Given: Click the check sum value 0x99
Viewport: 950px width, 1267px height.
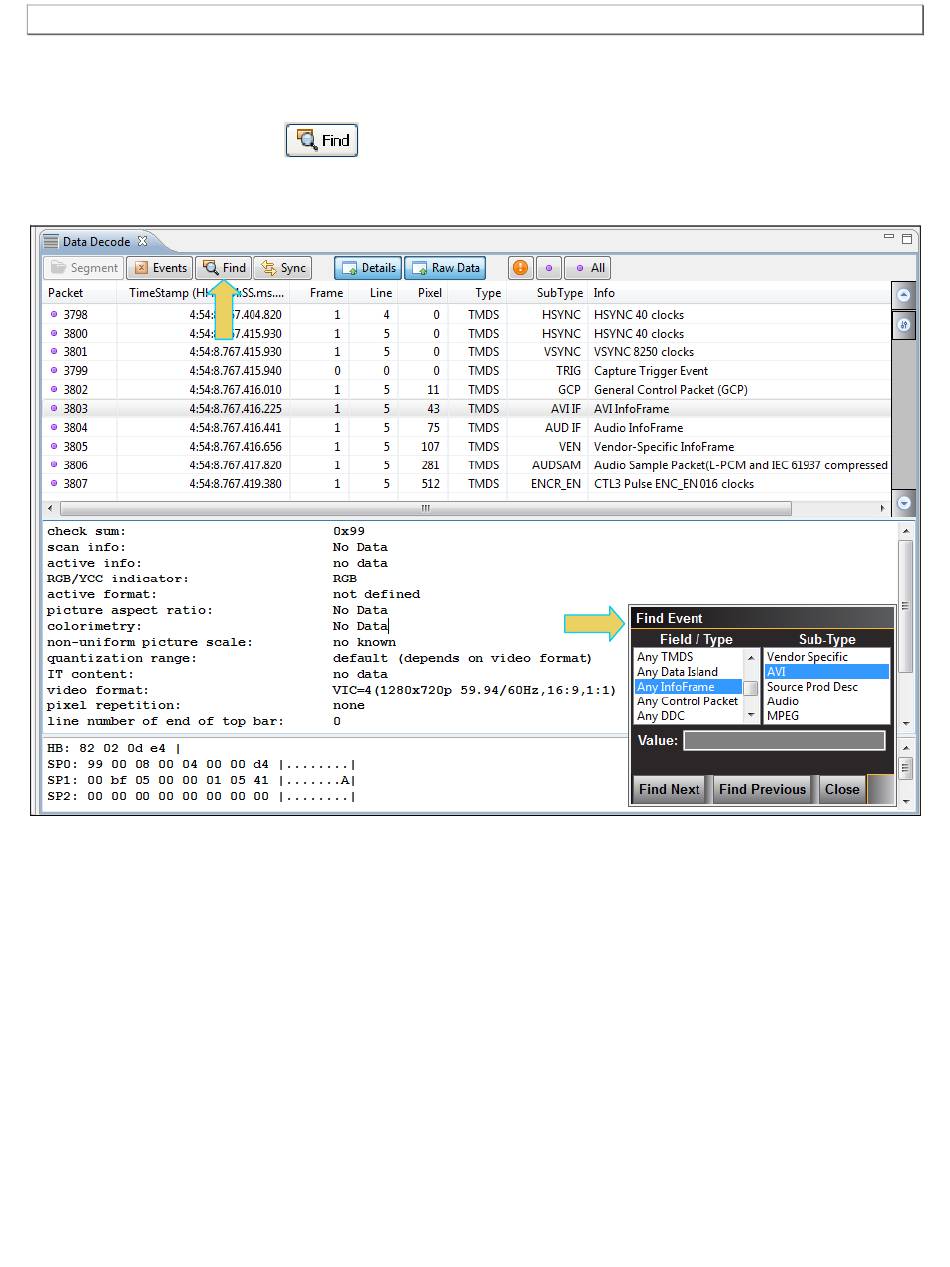Looking at the screenshot, I should coord(349,532).
